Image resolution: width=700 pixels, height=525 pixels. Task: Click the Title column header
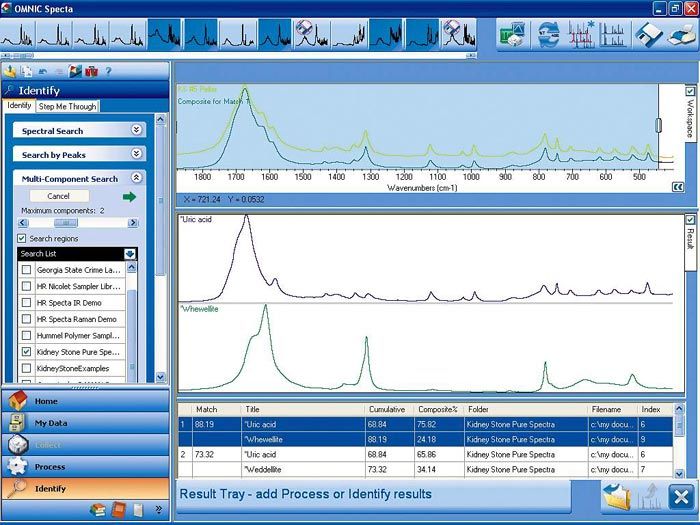pos(303,409)
